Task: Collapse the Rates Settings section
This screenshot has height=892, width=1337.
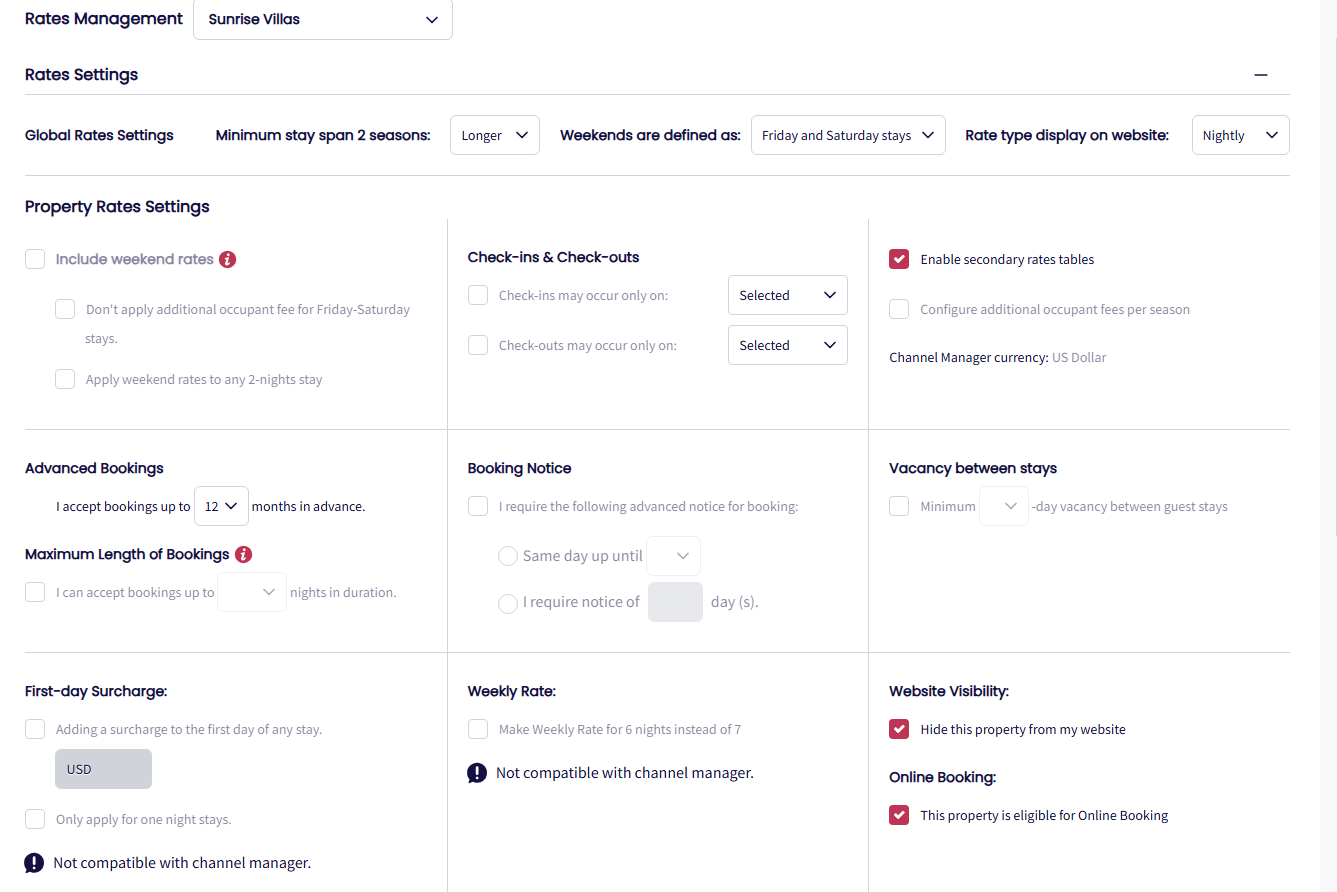Action: (1261, 75)
